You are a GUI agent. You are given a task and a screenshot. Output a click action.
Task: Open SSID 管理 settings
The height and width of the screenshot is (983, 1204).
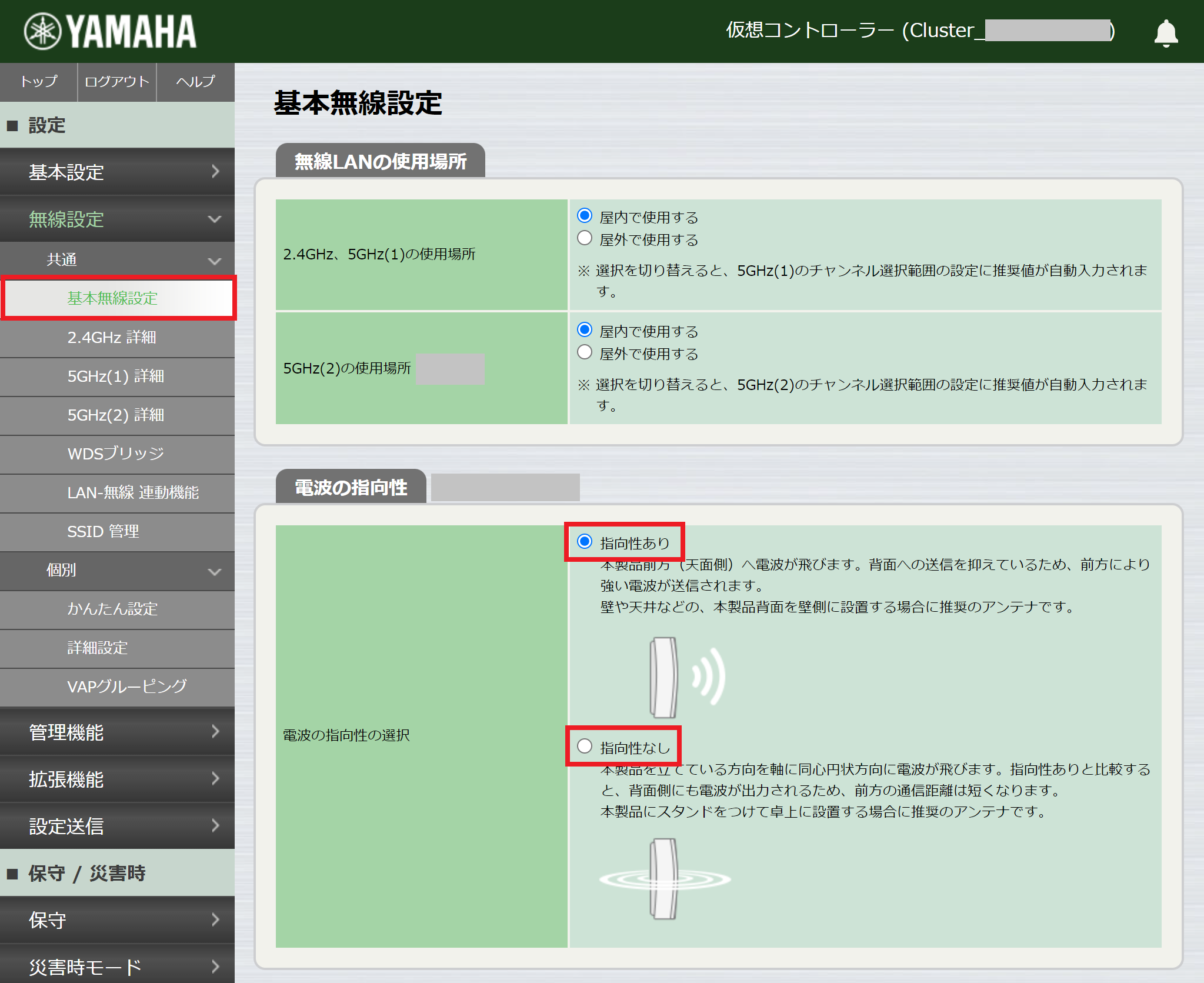[x=117, y=531]
